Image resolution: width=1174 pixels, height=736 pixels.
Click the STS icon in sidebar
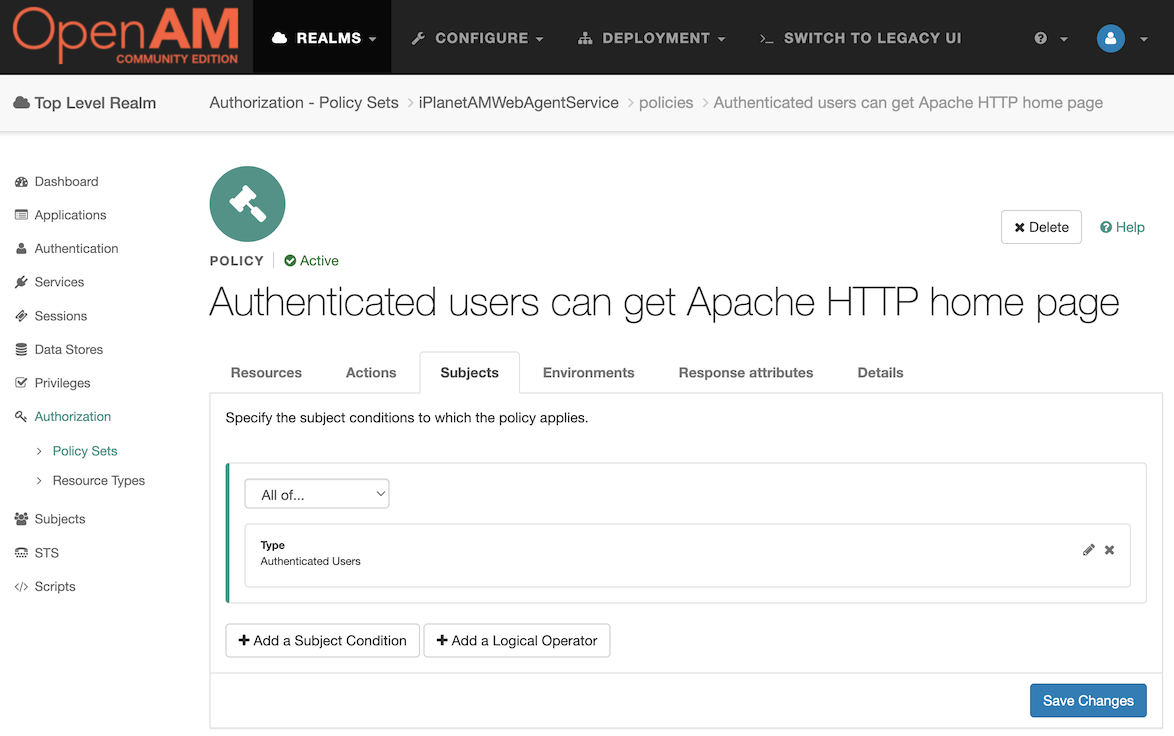click(x=21, y=553)
